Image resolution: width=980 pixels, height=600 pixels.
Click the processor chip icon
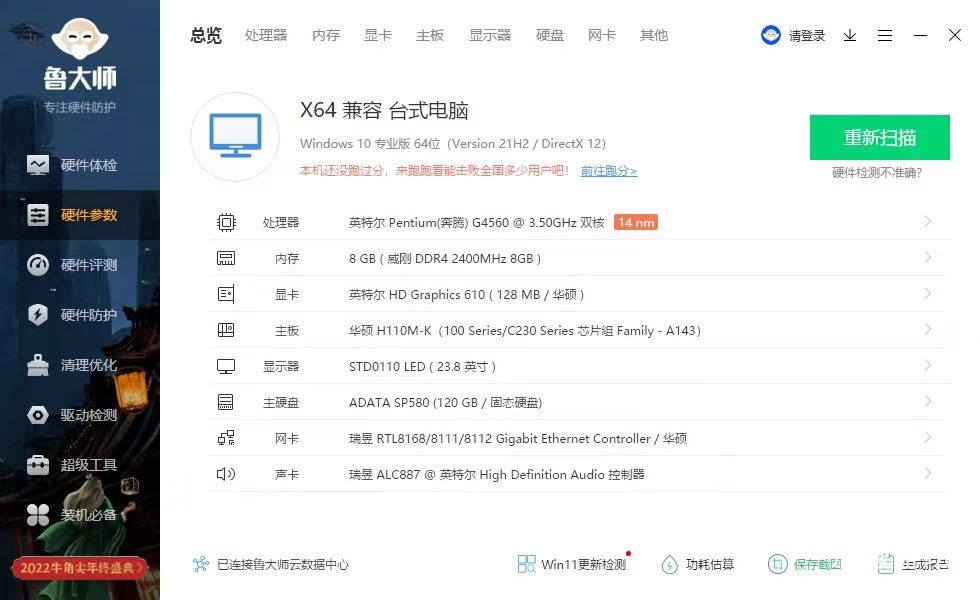point(226,222)
